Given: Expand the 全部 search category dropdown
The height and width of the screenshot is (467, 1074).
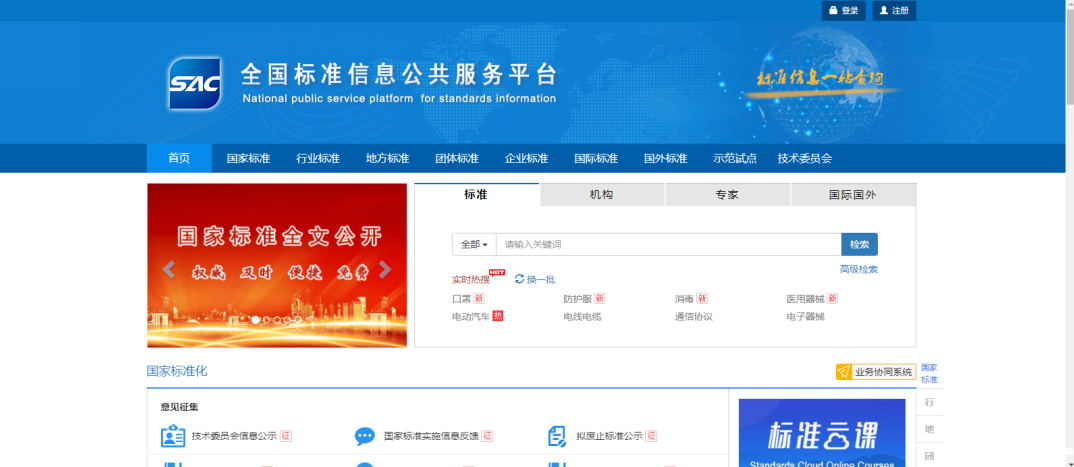Looking at the screenshot, I should (474, 245).
